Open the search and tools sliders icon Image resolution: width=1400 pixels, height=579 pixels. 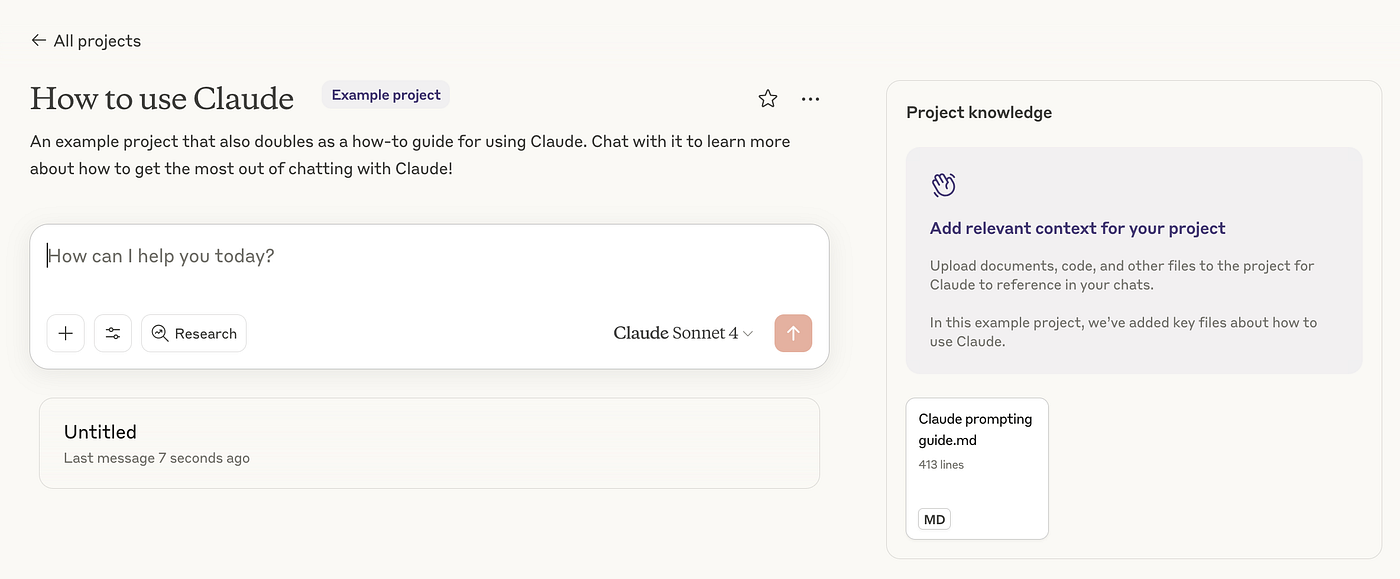point(113,333)
